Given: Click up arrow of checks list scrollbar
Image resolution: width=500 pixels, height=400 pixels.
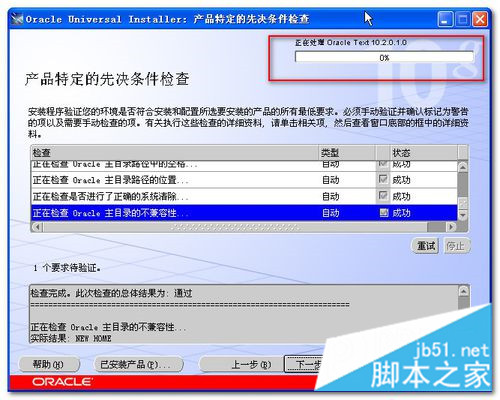Looking at the screenshot, I should 463,167.
